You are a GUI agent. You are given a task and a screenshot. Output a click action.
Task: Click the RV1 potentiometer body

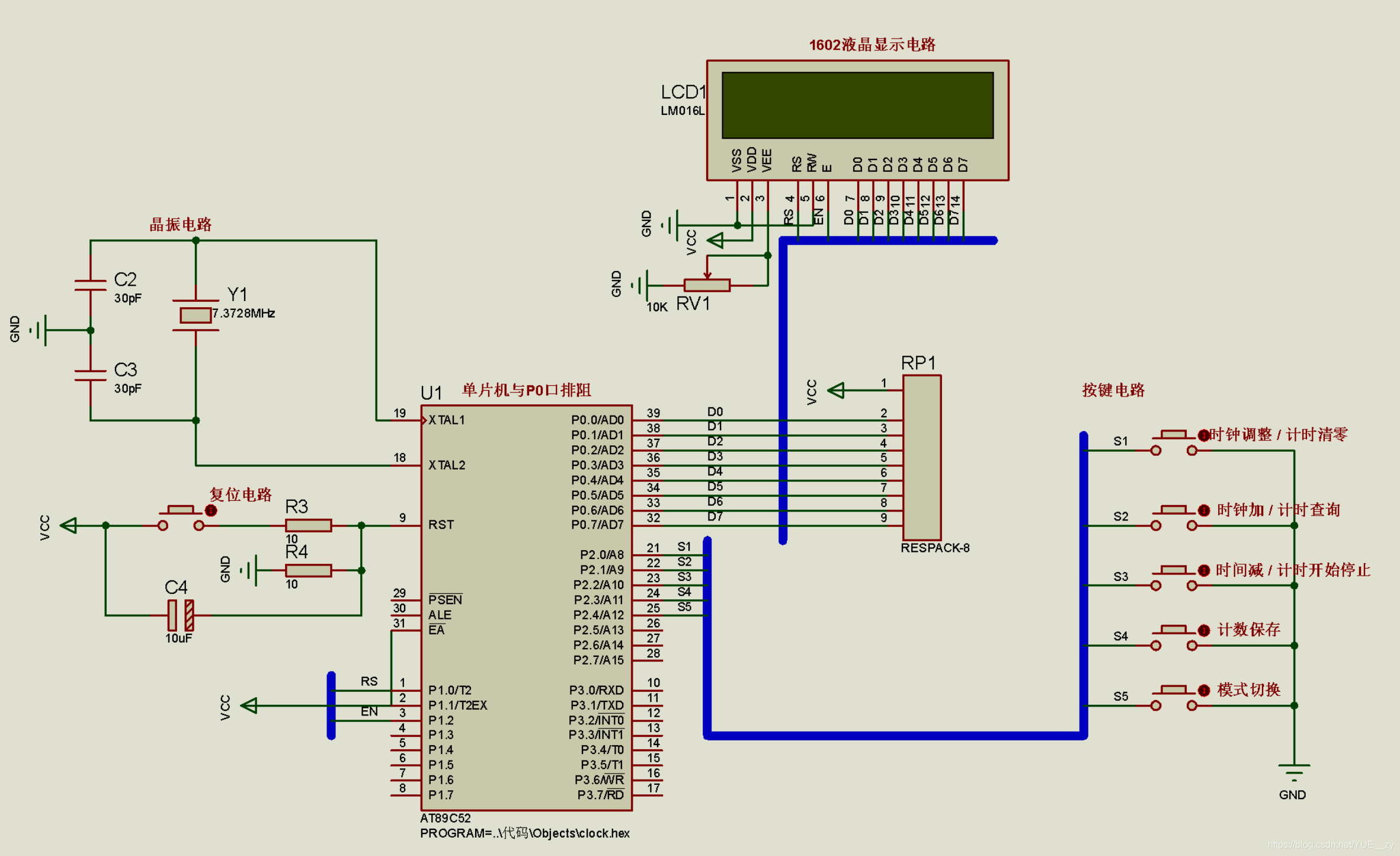[x=707, y=285]
